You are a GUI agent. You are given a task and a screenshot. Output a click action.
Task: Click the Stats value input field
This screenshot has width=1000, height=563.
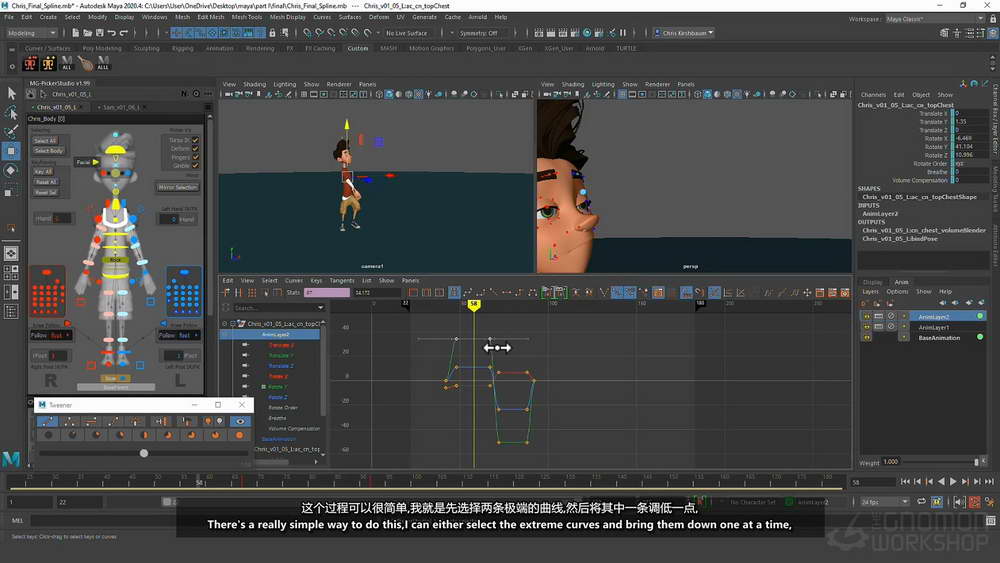[x=327, y=293]
